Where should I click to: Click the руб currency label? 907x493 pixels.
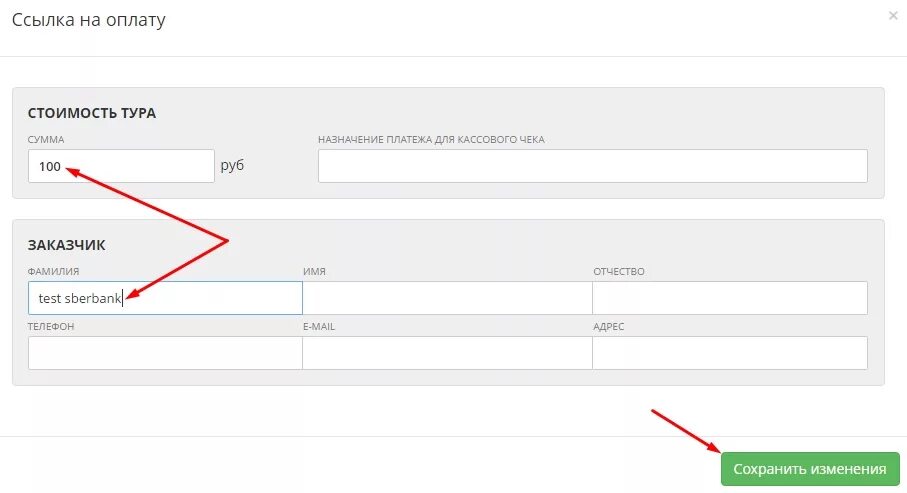232,165
